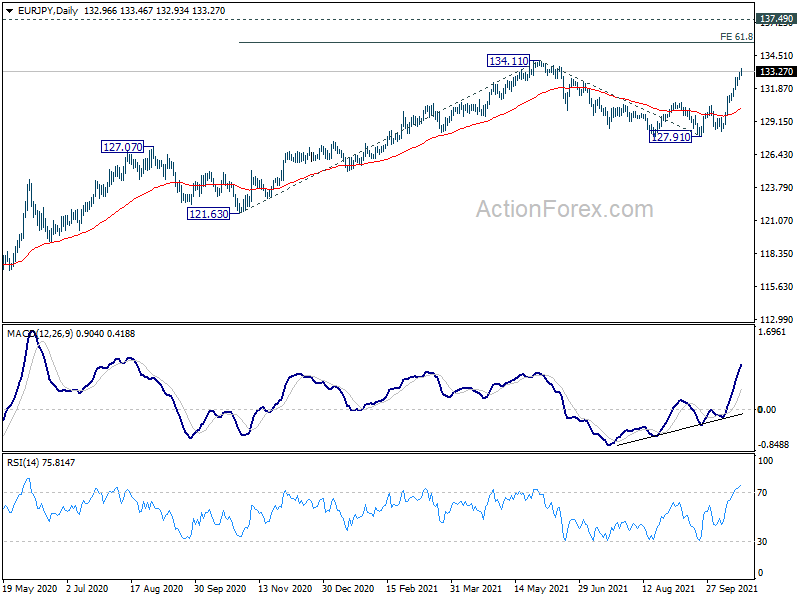Click the 134.110 price label
This screenshot has width=800, height=600.
coord(509,61)
